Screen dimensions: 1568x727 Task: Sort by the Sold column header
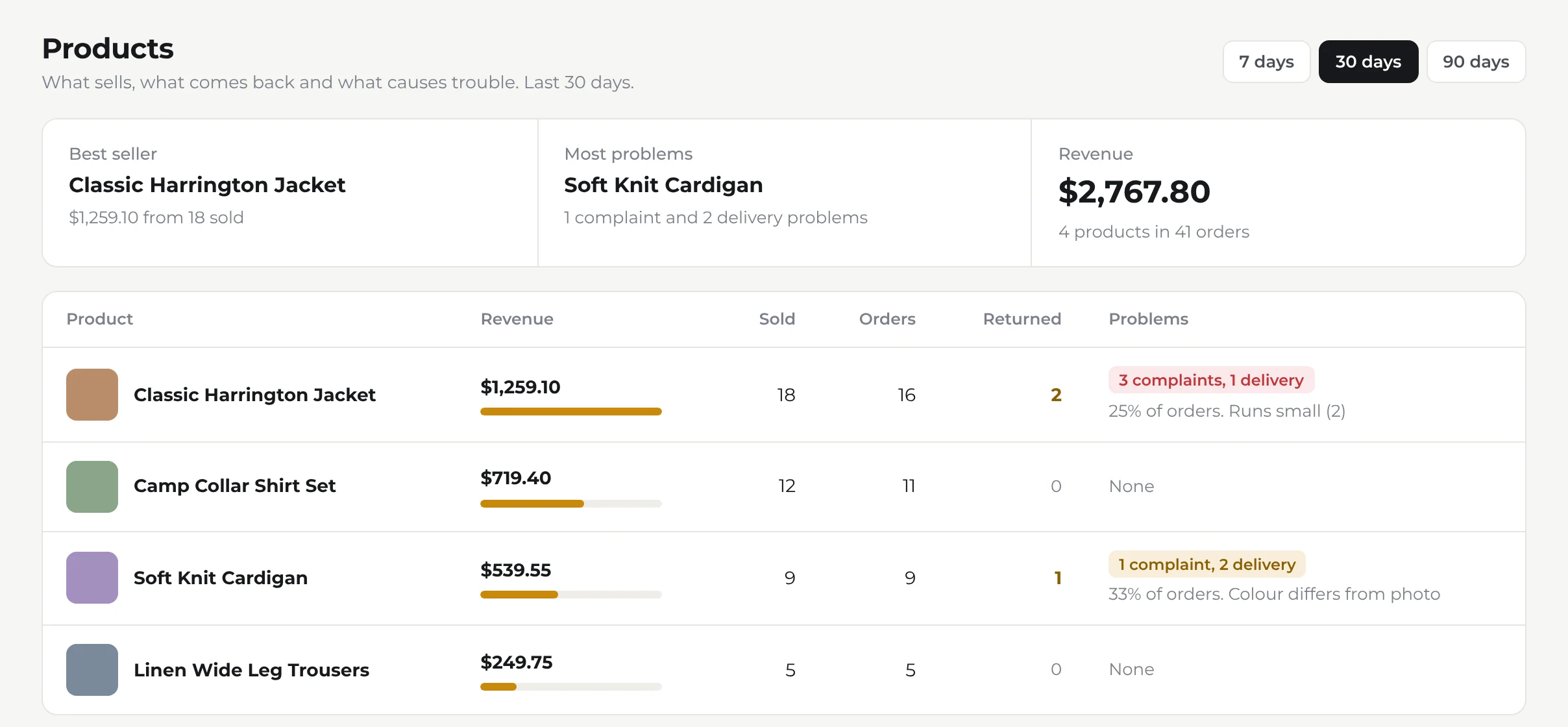pos(777,319)
